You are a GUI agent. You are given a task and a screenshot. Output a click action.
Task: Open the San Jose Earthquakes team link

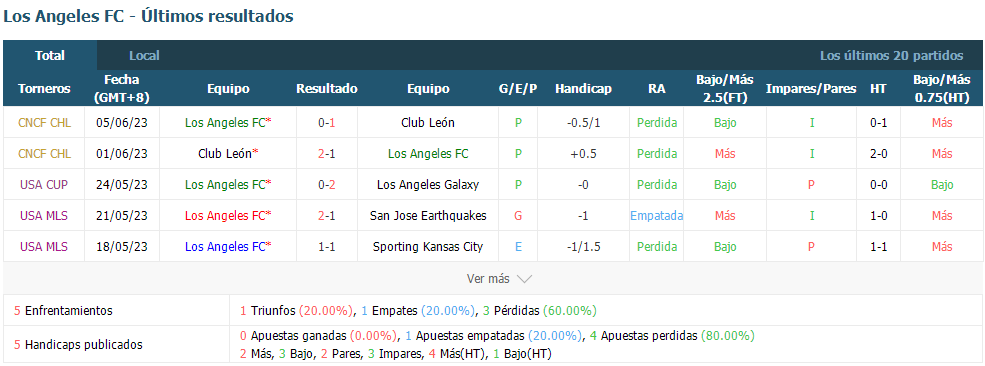(x=428, y=215)
